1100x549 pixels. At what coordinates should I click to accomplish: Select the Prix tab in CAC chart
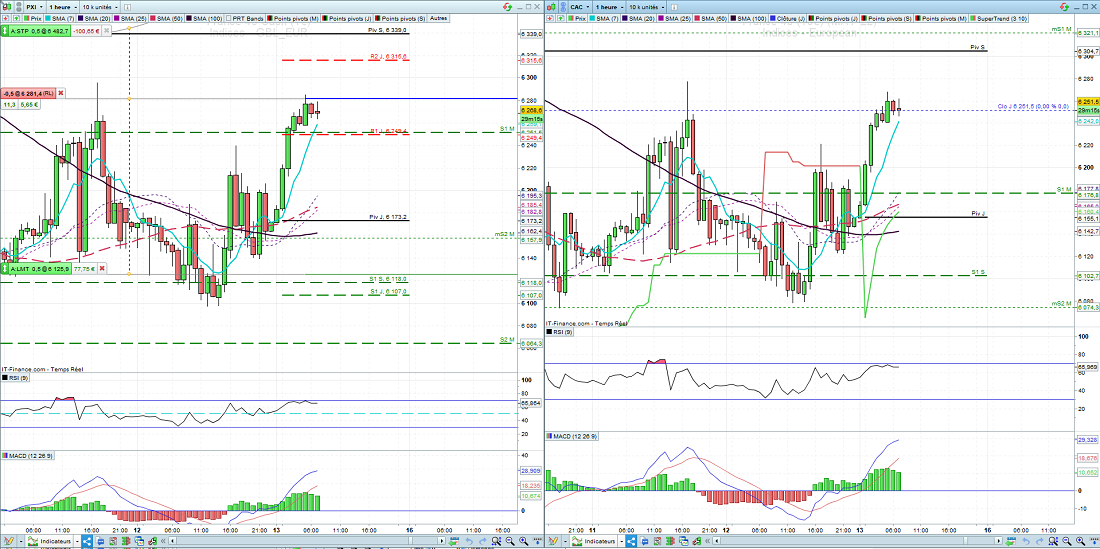tap(577, 18)
